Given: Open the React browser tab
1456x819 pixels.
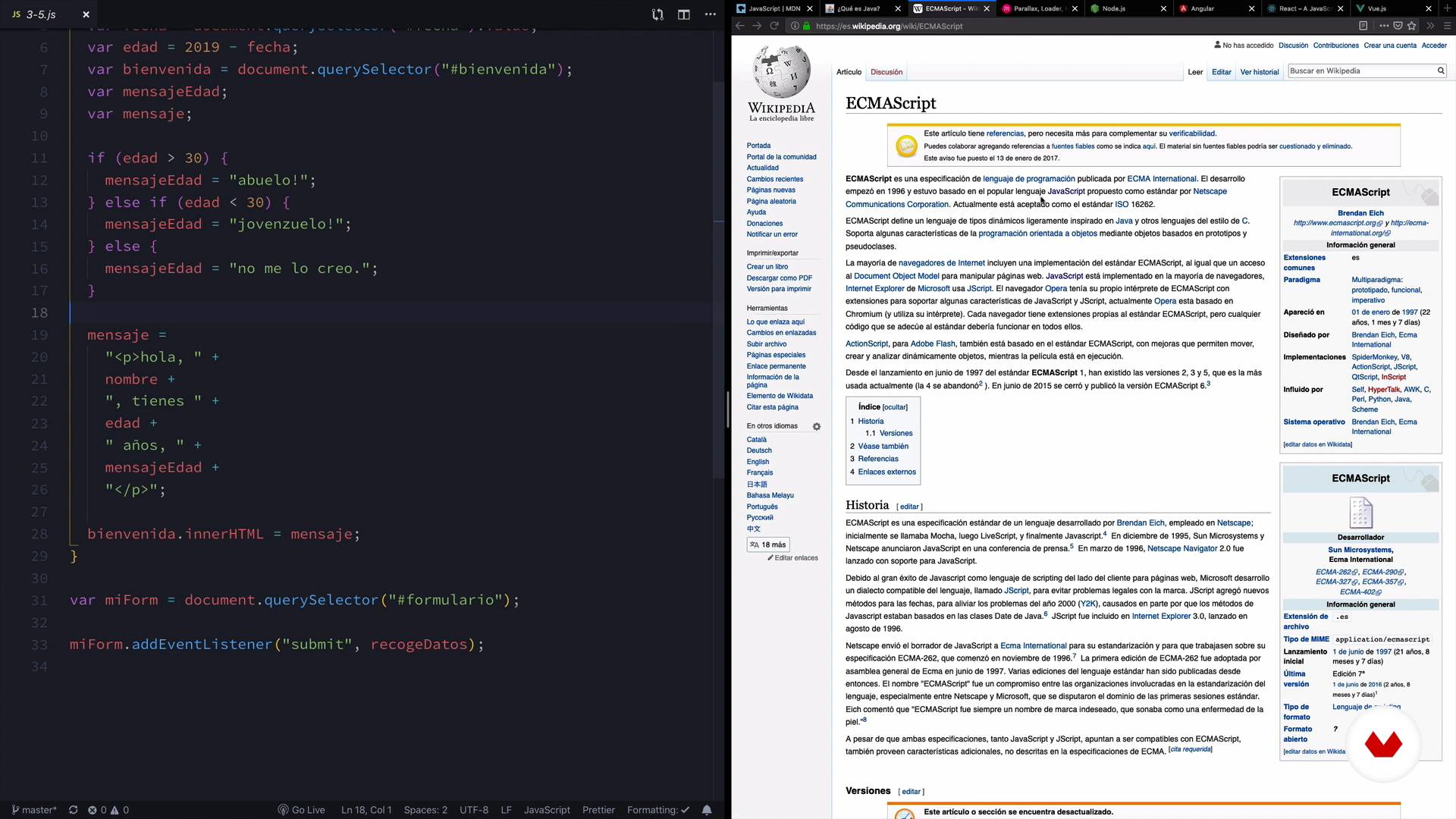Looking at the screenshot, I should point(1304,8).
